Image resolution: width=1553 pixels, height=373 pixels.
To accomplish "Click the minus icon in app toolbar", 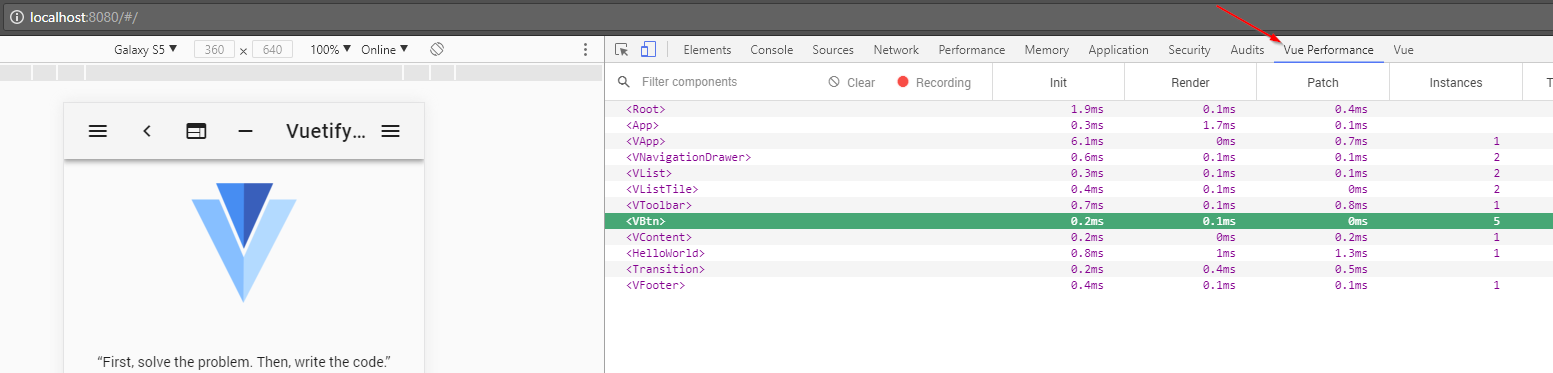I will (245, 130).
